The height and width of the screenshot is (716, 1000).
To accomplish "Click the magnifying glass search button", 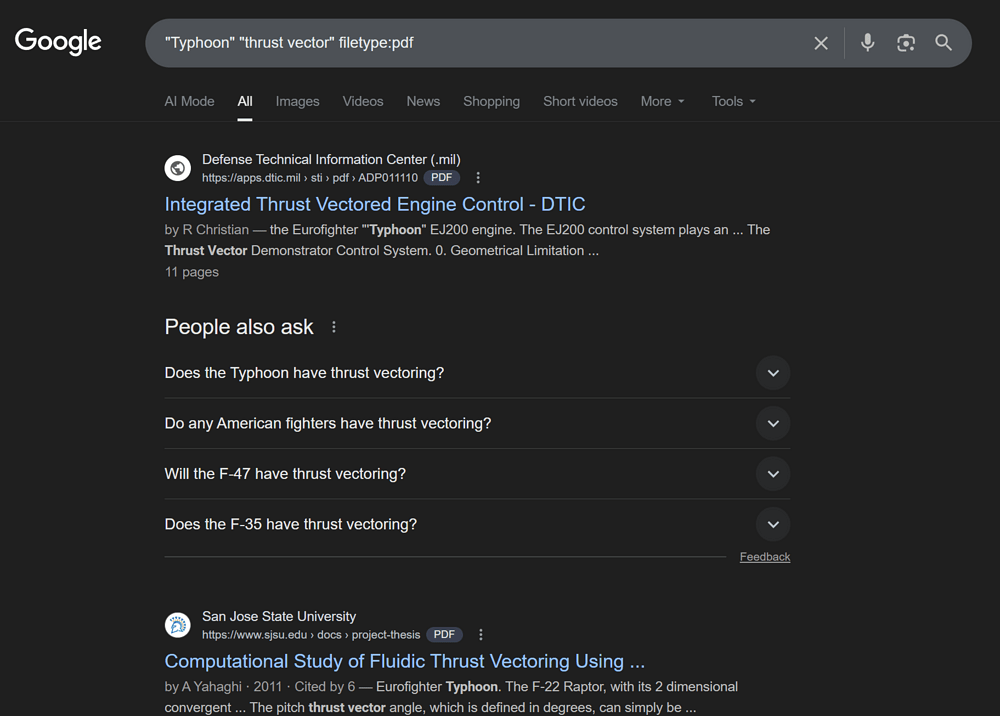I will pyautogui.click(x=943, y=43).
